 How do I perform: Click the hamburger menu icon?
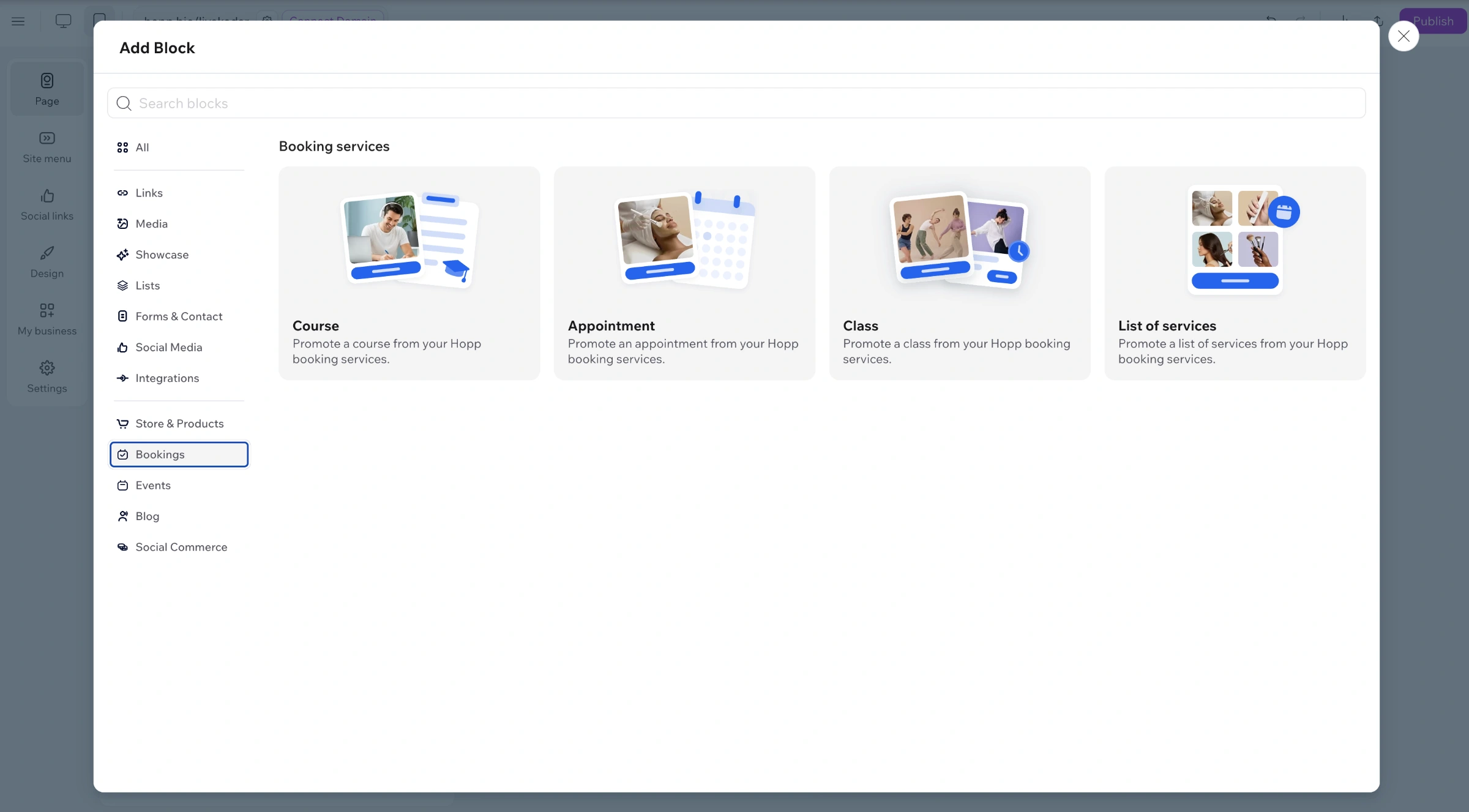coord(18,21)
